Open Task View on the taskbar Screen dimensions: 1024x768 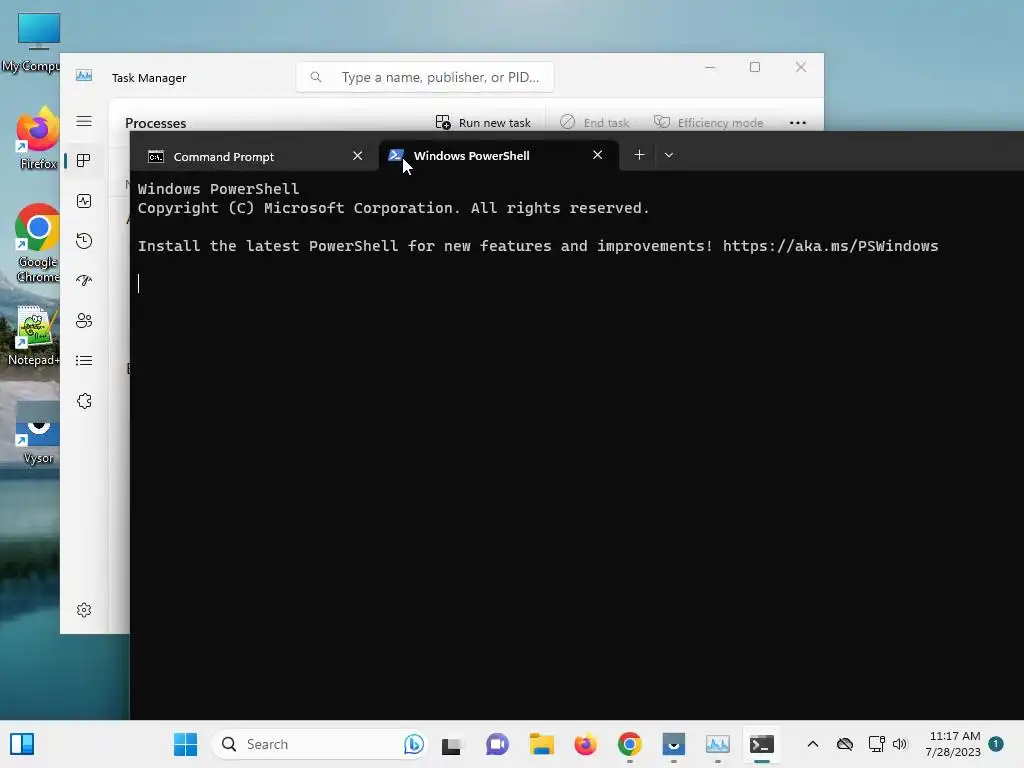coord(452,744)
